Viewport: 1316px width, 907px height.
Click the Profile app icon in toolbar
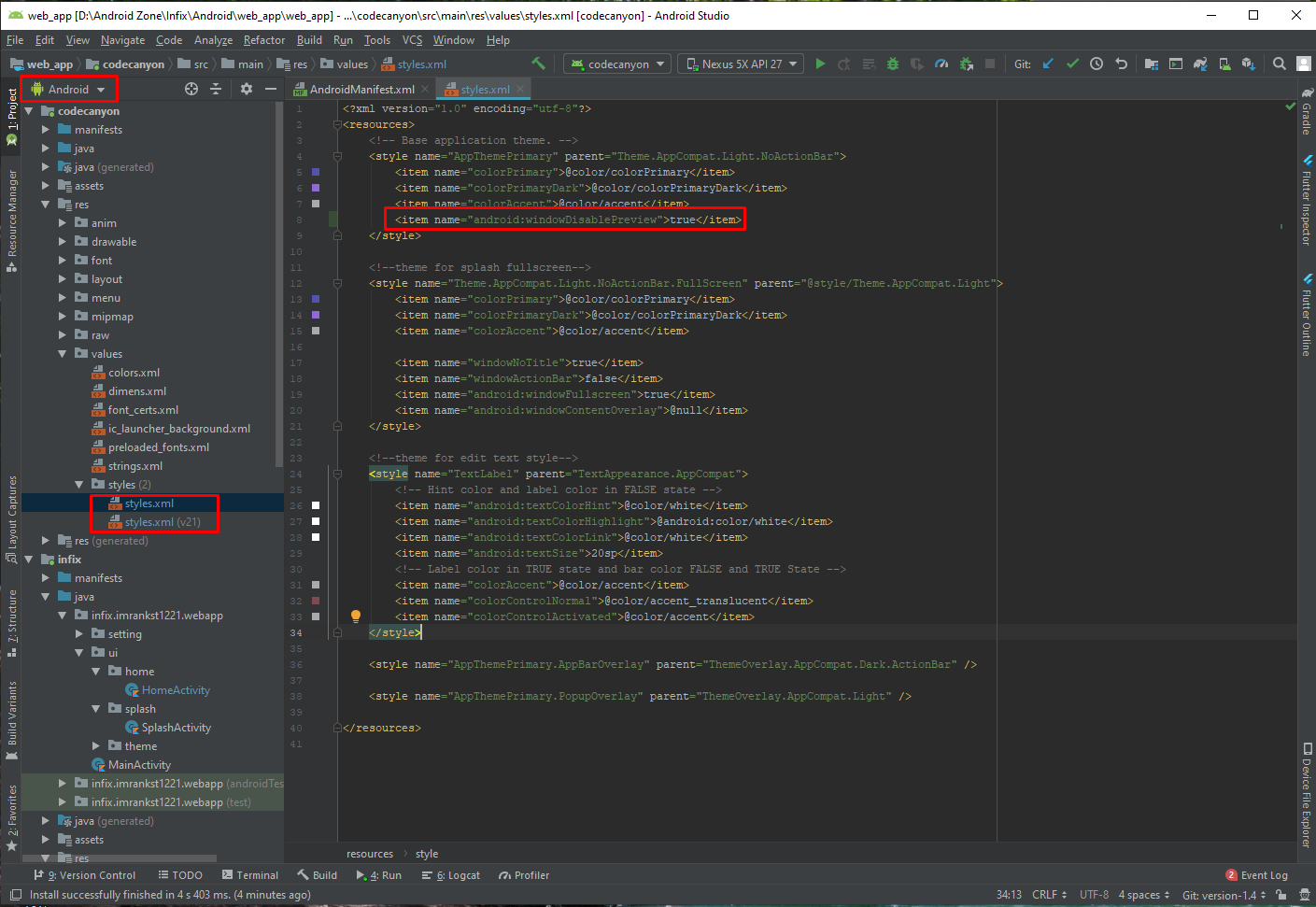940,64
